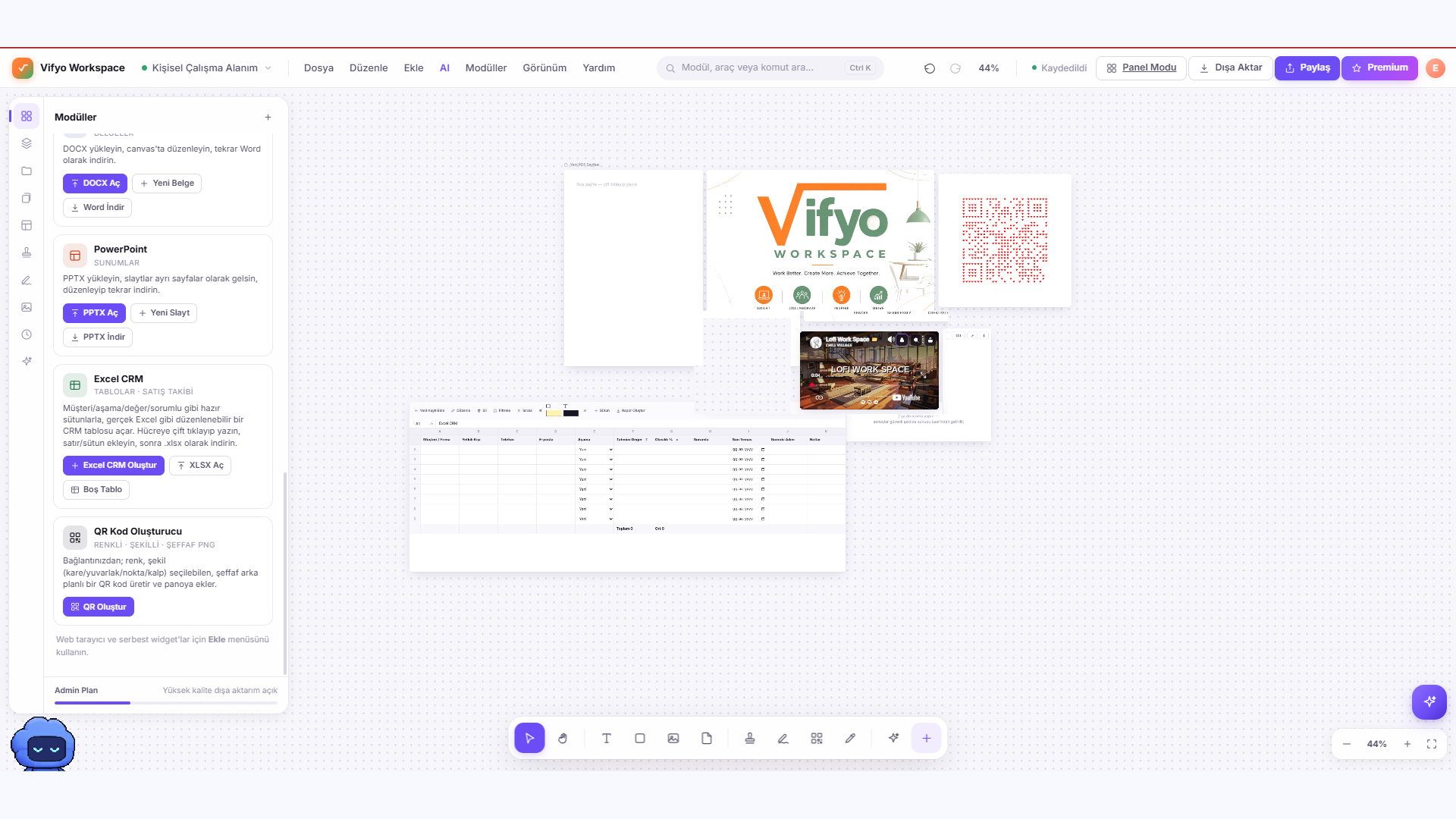
Task: Open the signature pen icon in left sidebar
Action: (x=27, y=280)
